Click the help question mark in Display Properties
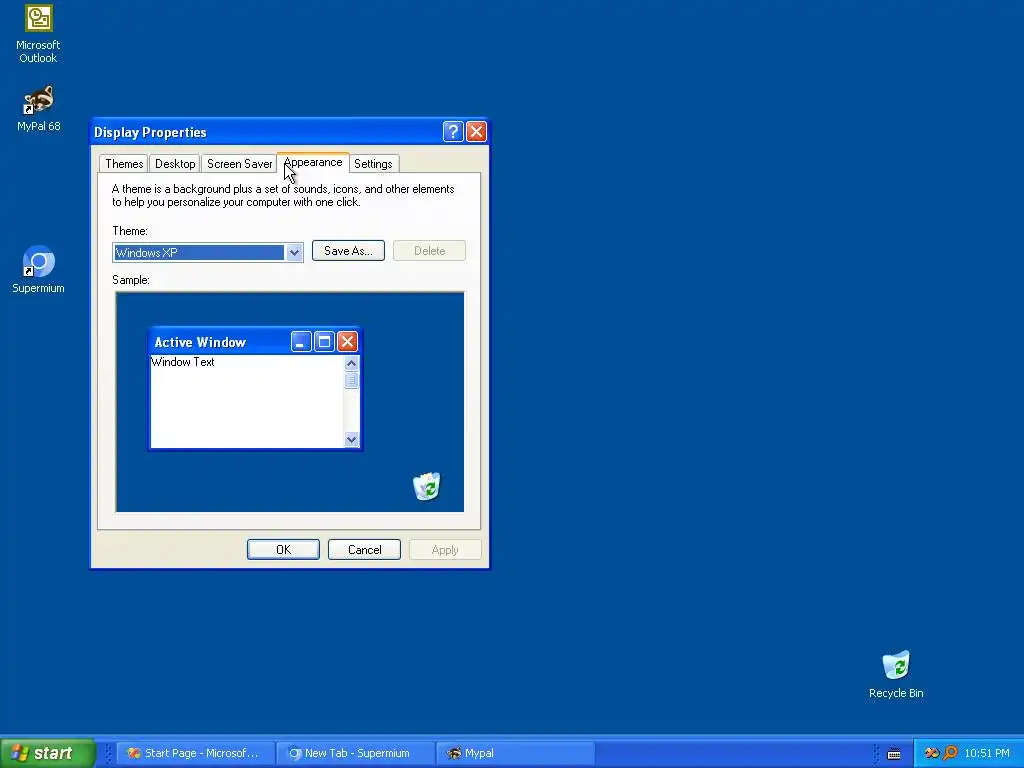Screen dimensions: 1024x768 tap(453, 131)
